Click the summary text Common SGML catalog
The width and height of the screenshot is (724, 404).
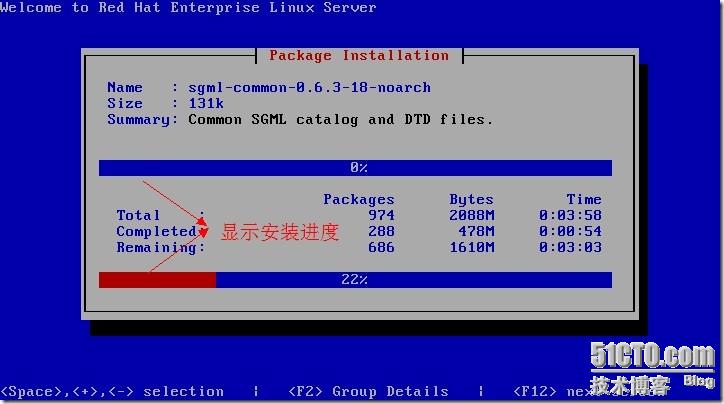273,120
